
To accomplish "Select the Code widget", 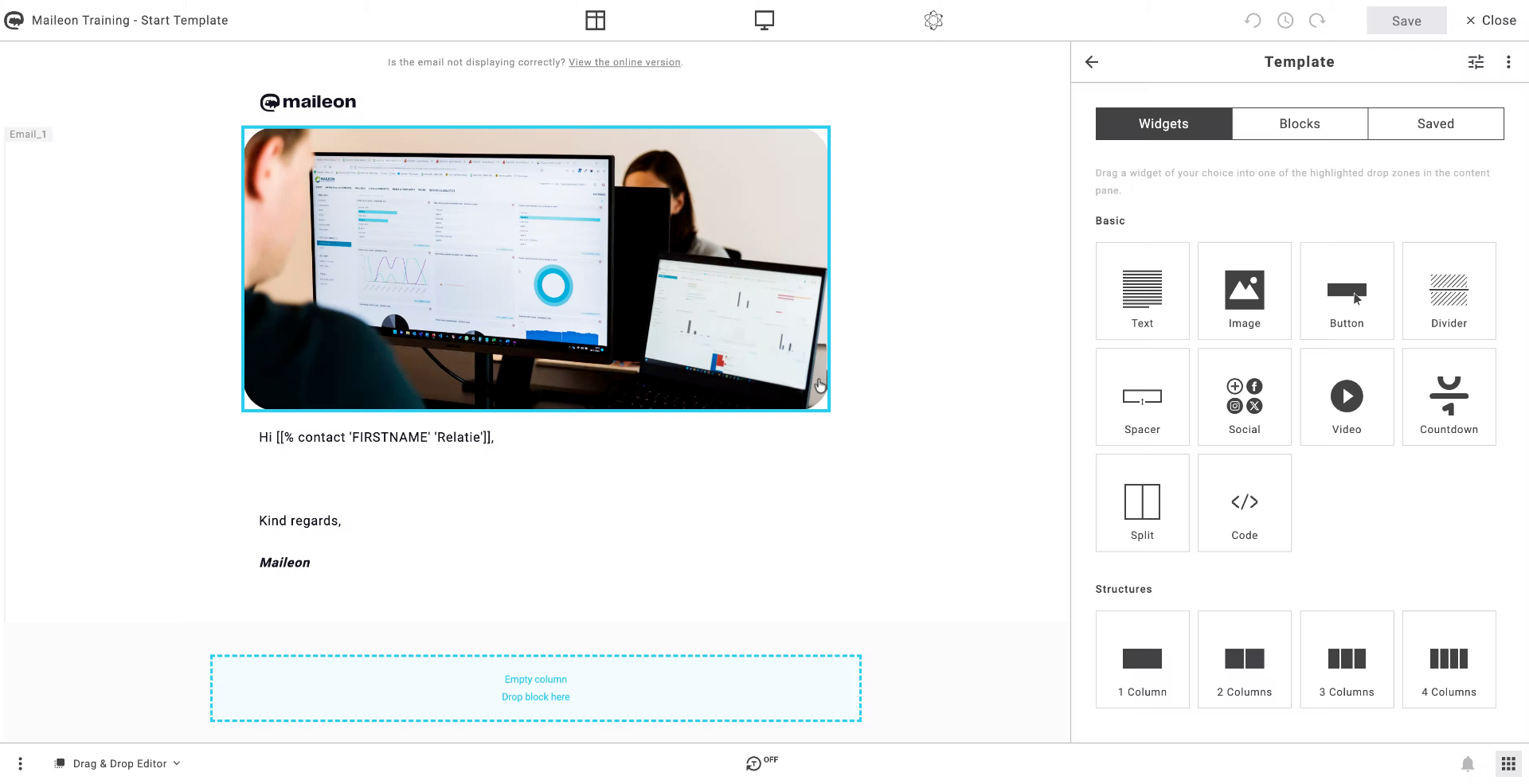I will (1244, 503).
